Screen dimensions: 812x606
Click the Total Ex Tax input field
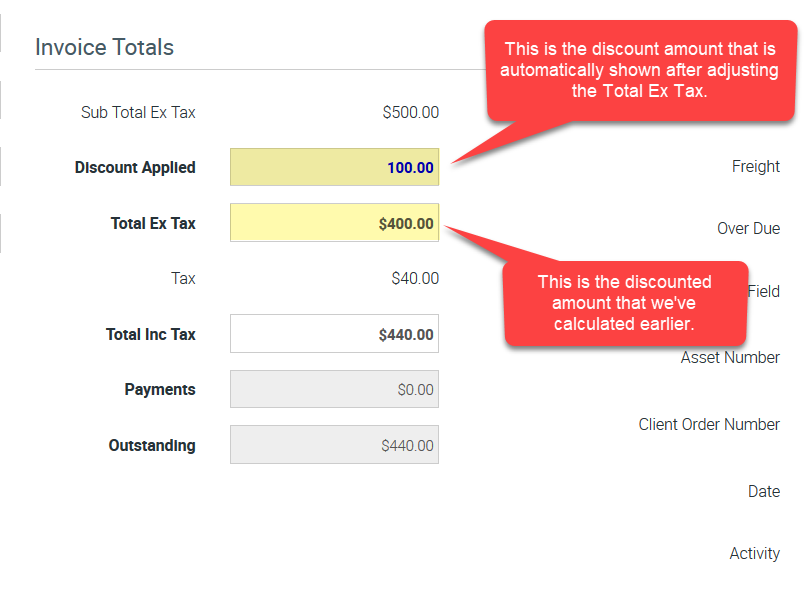334,223
